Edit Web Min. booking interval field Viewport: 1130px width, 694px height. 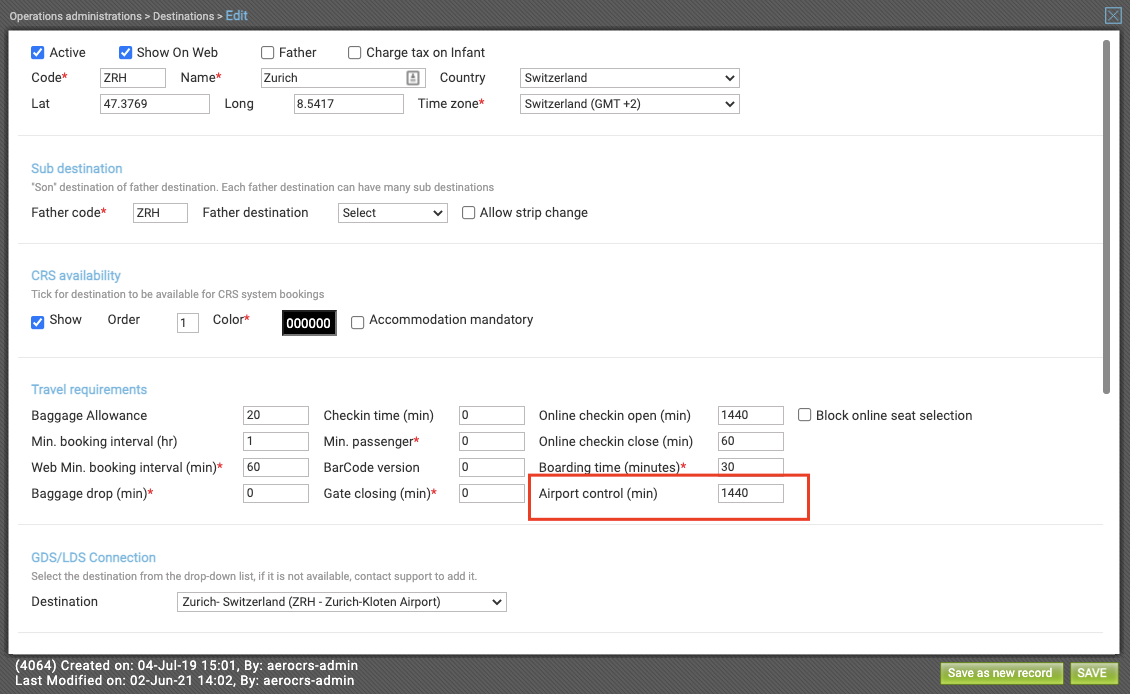[x=276, y=467]
